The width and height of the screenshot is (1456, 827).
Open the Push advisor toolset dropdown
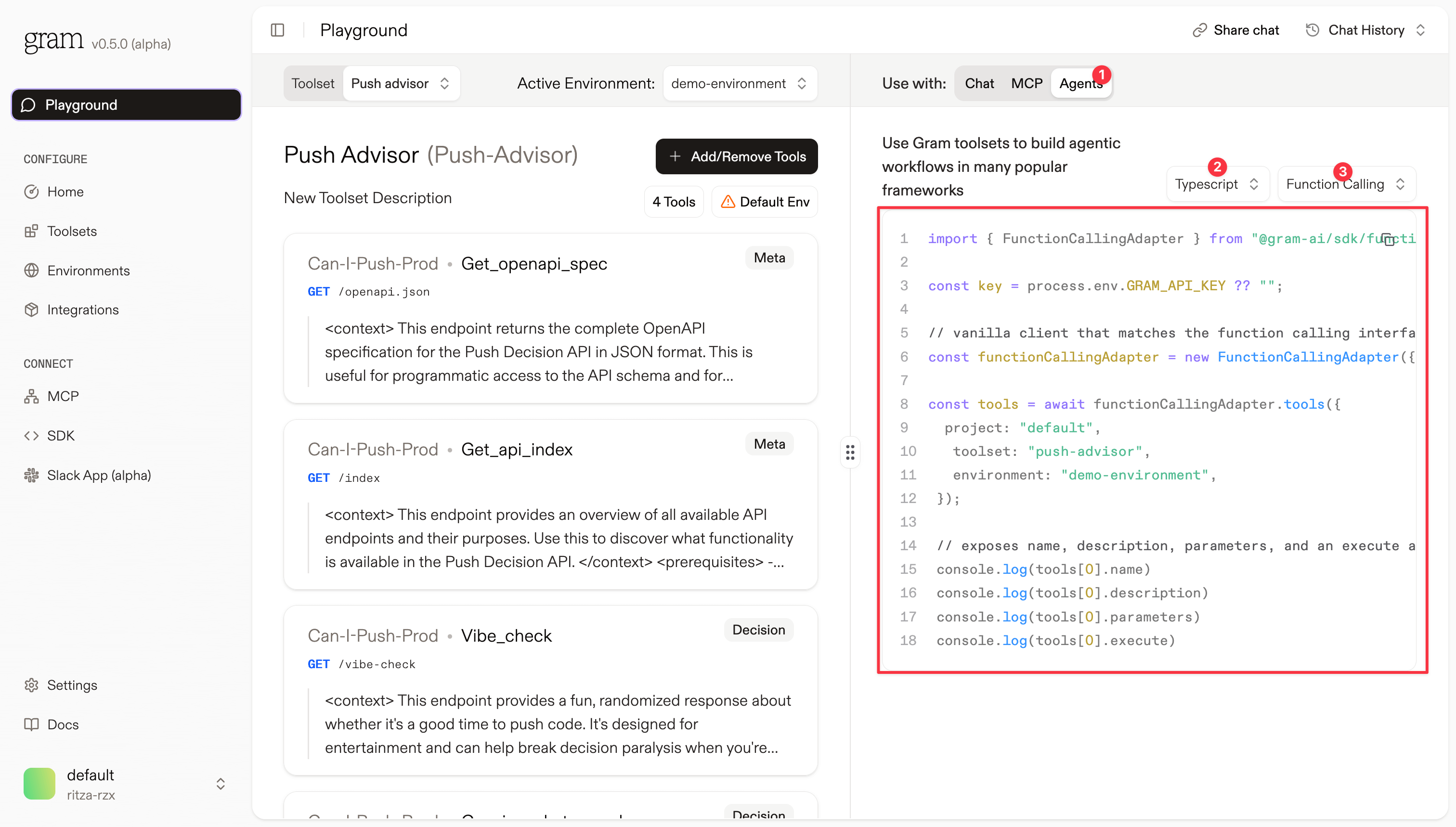coord(401,83)
